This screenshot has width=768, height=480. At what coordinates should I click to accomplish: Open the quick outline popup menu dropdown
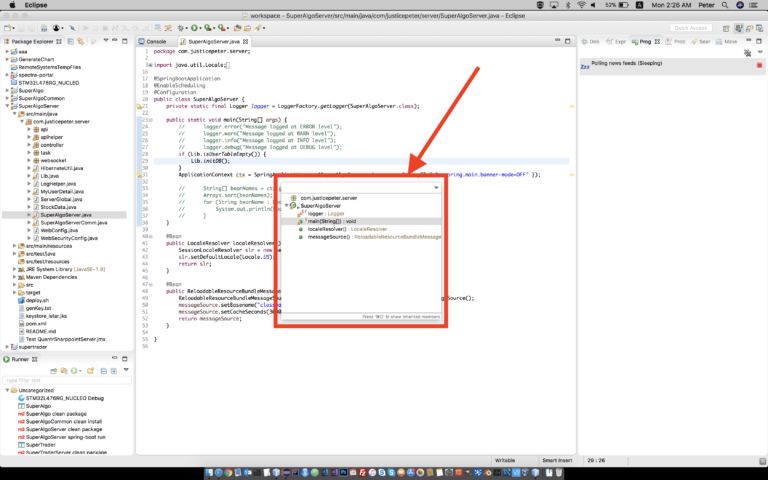click(436, 188)
